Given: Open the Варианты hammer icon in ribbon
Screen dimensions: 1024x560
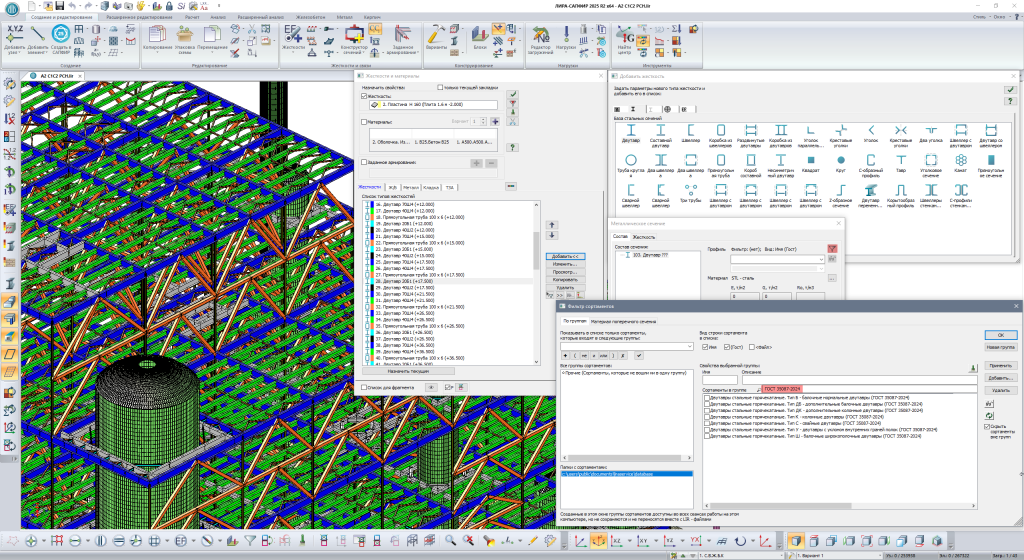Looking at the screenshot, I should pos(436,34).
